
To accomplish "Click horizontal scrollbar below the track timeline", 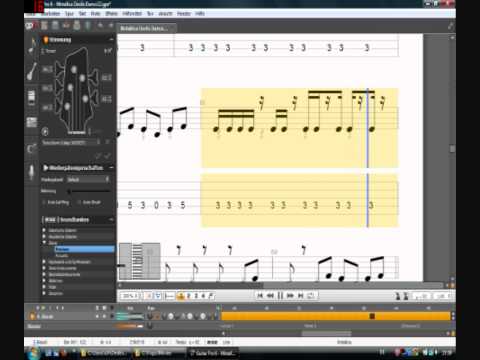I will coord(326,333).
